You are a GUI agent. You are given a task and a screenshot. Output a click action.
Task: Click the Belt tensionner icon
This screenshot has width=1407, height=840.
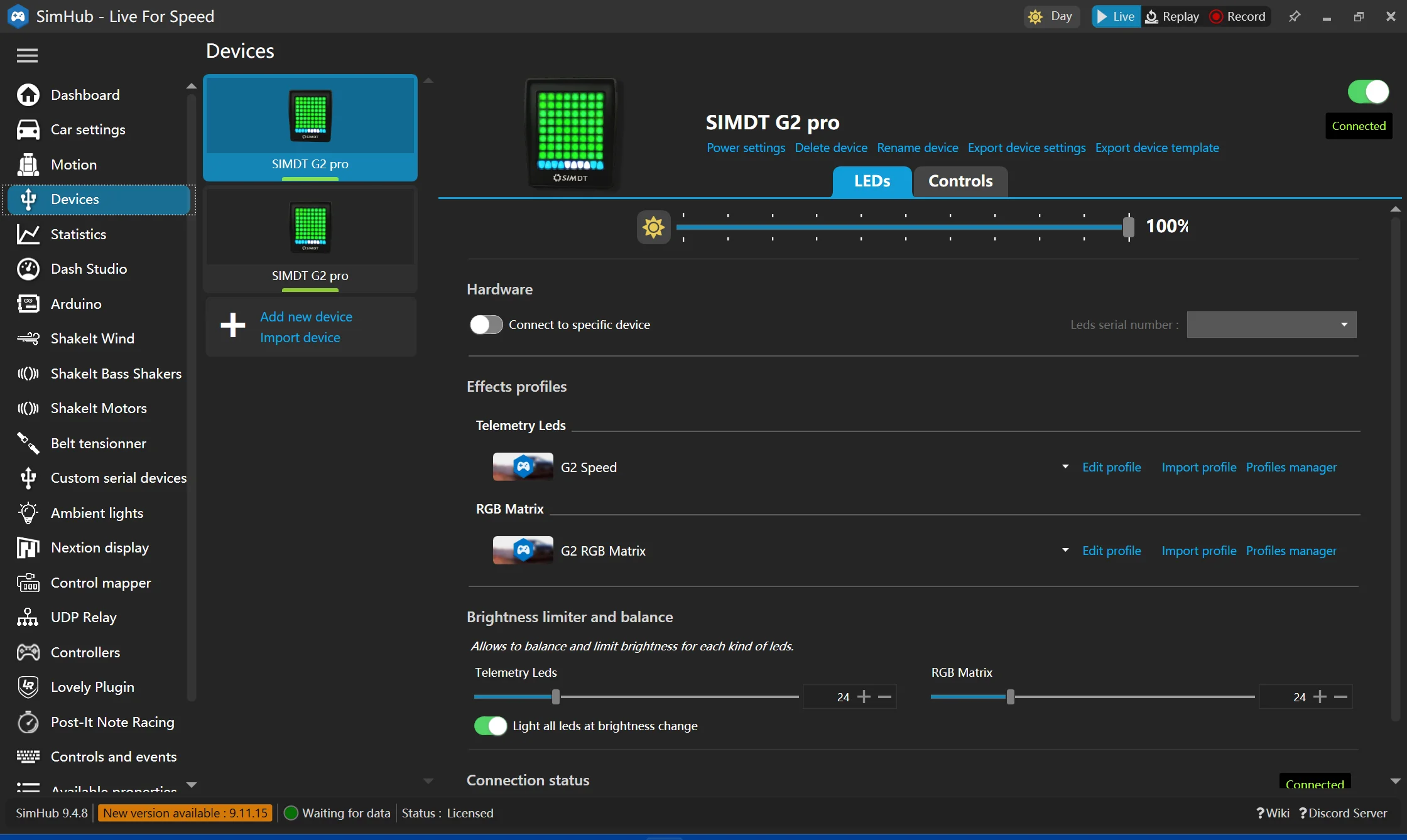pyautogui.click(x=28, y=443)
